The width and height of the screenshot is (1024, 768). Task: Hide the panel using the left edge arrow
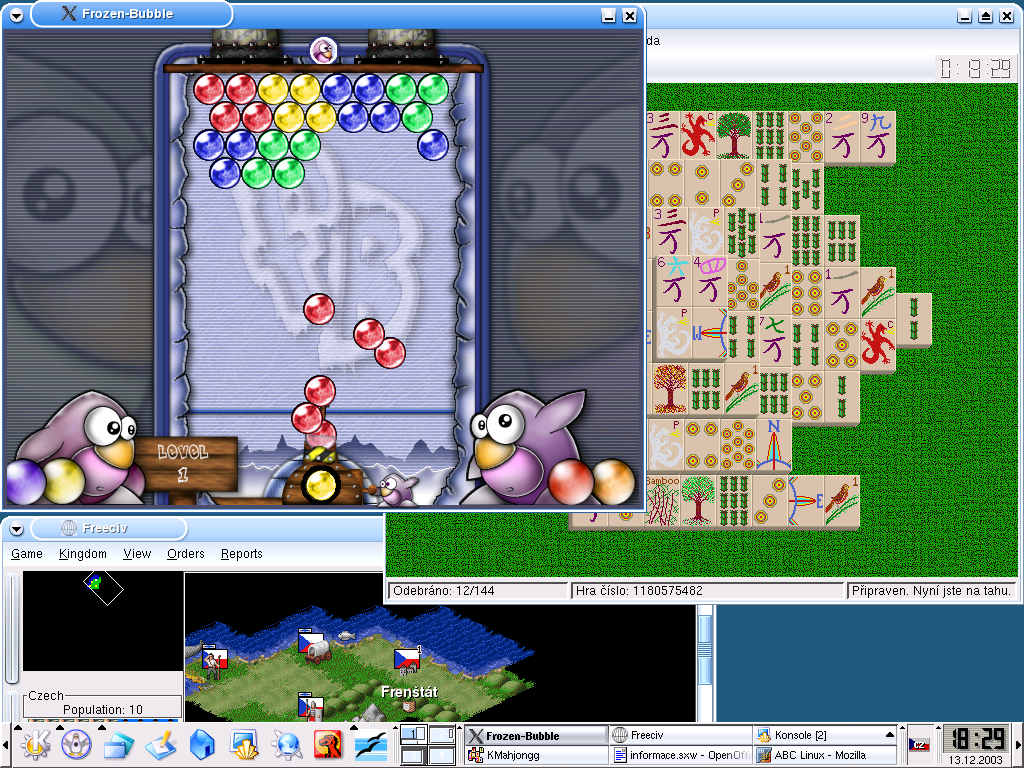pyautogui.click(x=5, y=745)
